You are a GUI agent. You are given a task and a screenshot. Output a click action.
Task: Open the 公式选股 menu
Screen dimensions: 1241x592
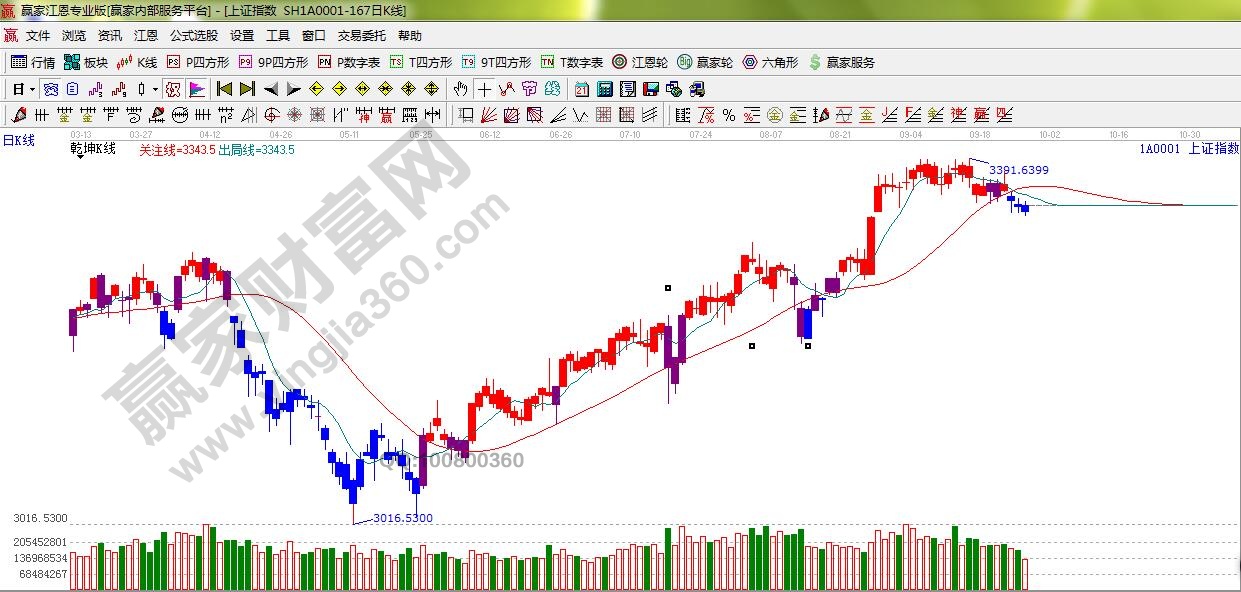click(x=193, y=35)
